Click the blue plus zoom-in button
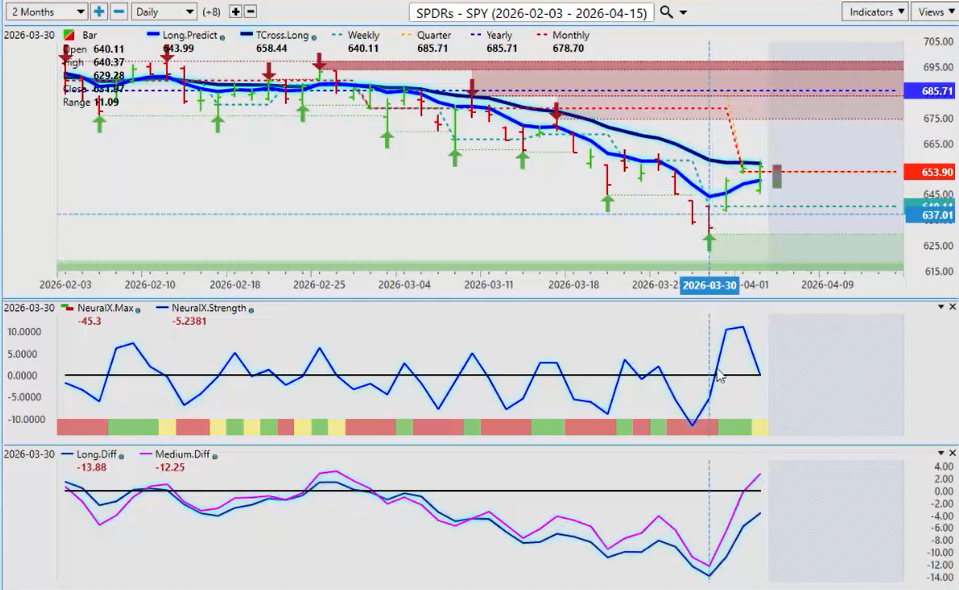This screenshot has height=590, width=959. click(99, 12)
